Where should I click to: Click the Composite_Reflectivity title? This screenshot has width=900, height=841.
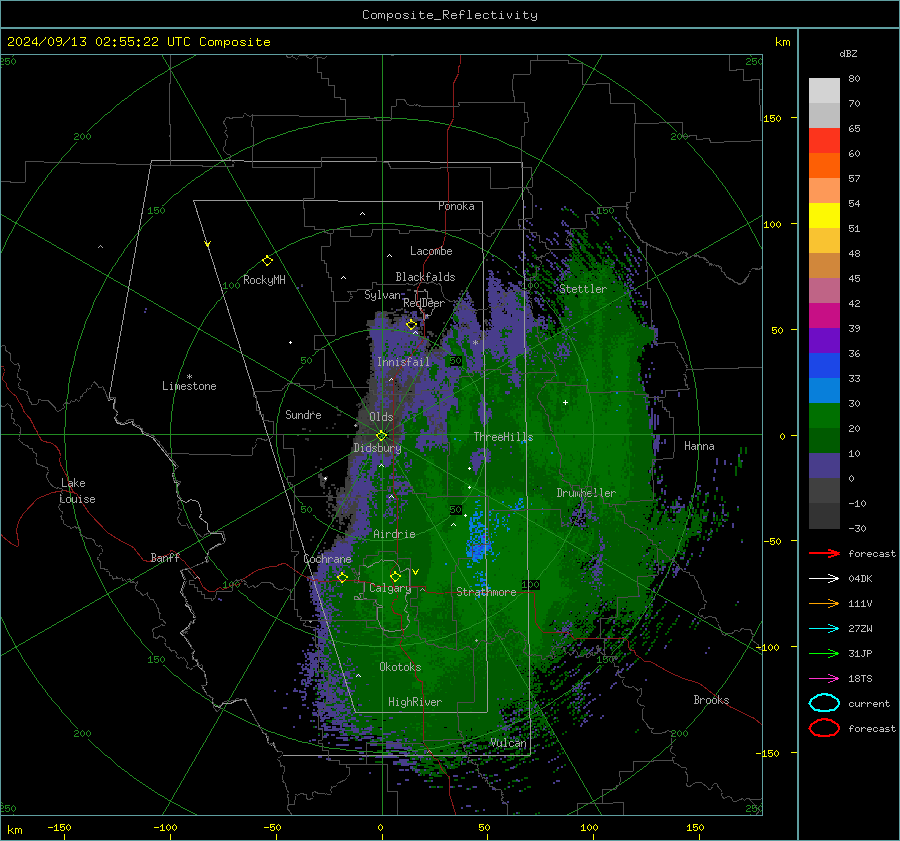point(450,15)
